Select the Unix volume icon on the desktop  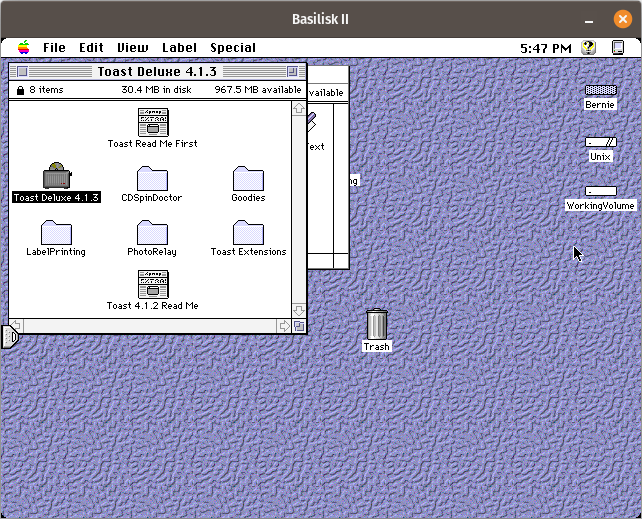point(601,142)
